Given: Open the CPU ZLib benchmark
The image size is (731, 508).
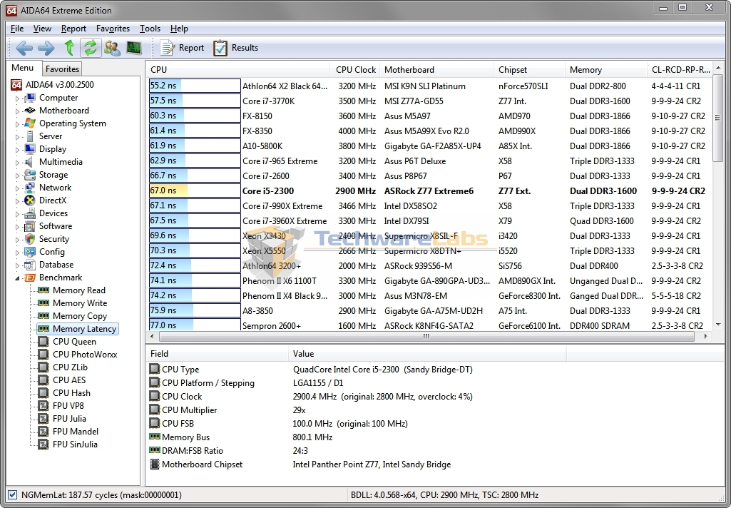Looking at the screenshot, I should click(62, 367).
